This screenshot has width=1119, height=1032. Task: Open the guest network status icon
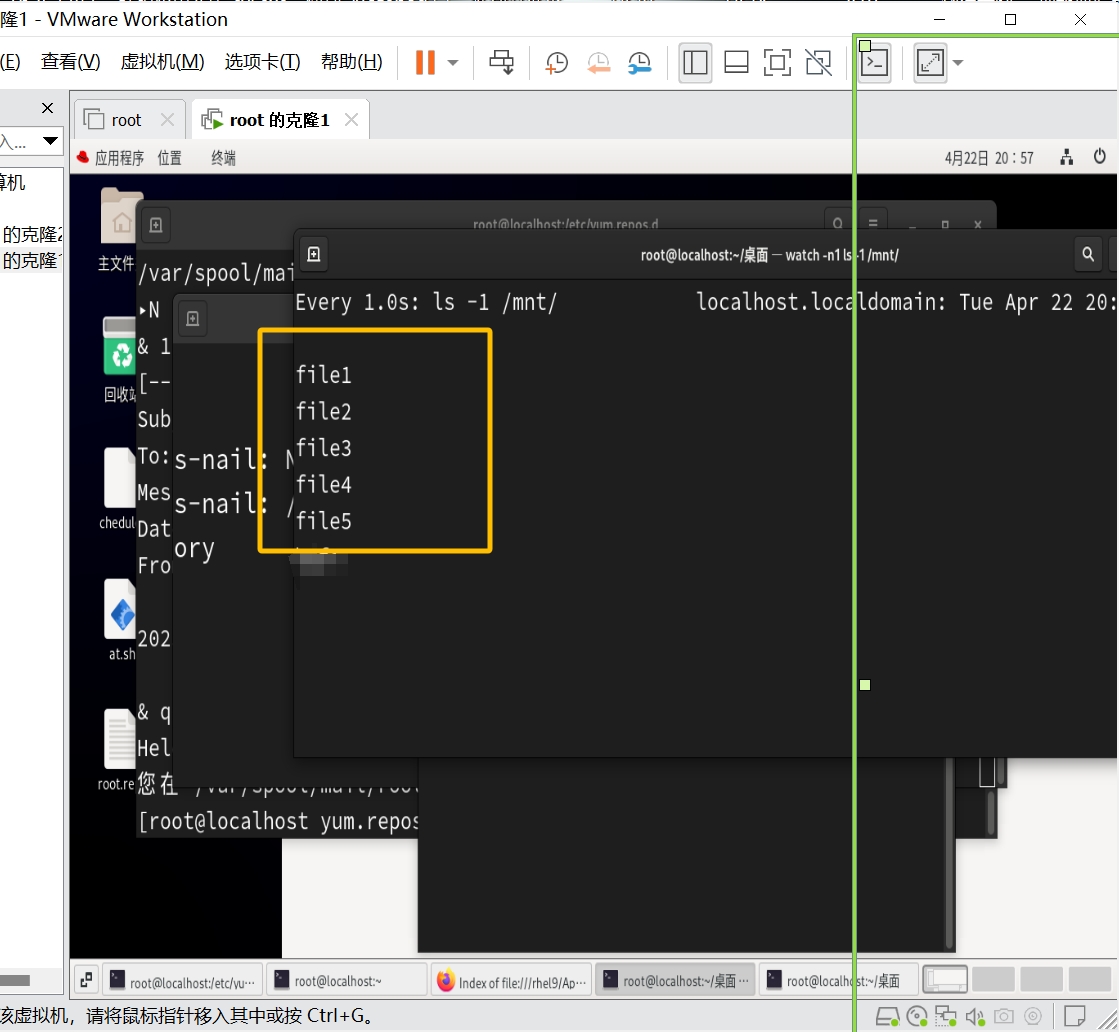pyautogui.click(x=1066, y=157)
